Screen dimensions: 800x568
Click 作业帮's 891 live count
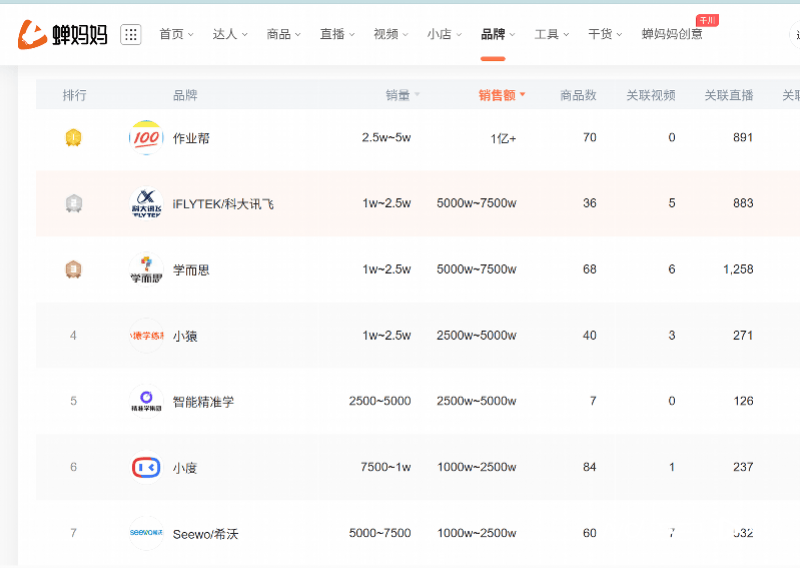point(743,137)
